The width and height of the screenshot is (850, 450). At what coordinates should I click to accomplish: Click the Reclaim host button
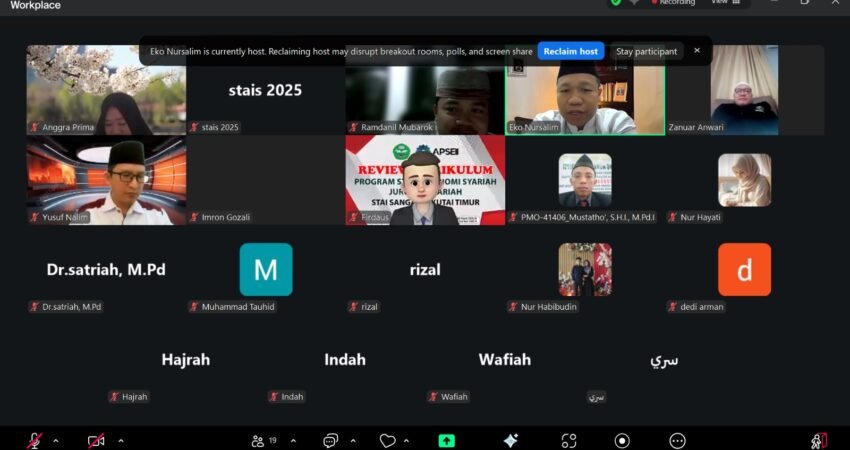click(x=570, y=51)
